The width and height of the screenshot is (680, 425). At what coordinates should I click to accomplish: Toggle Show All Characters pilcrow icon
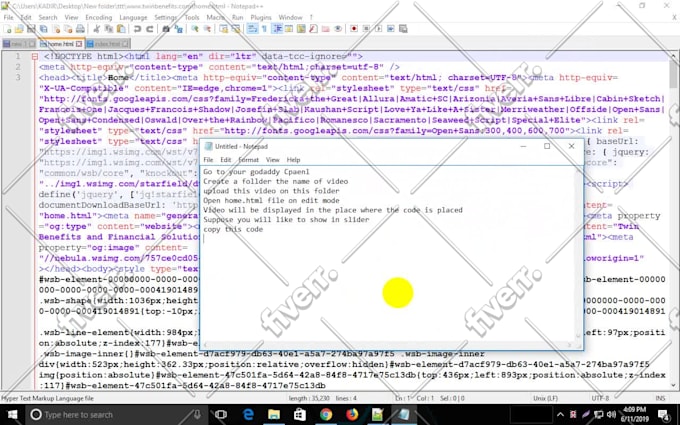264,29
